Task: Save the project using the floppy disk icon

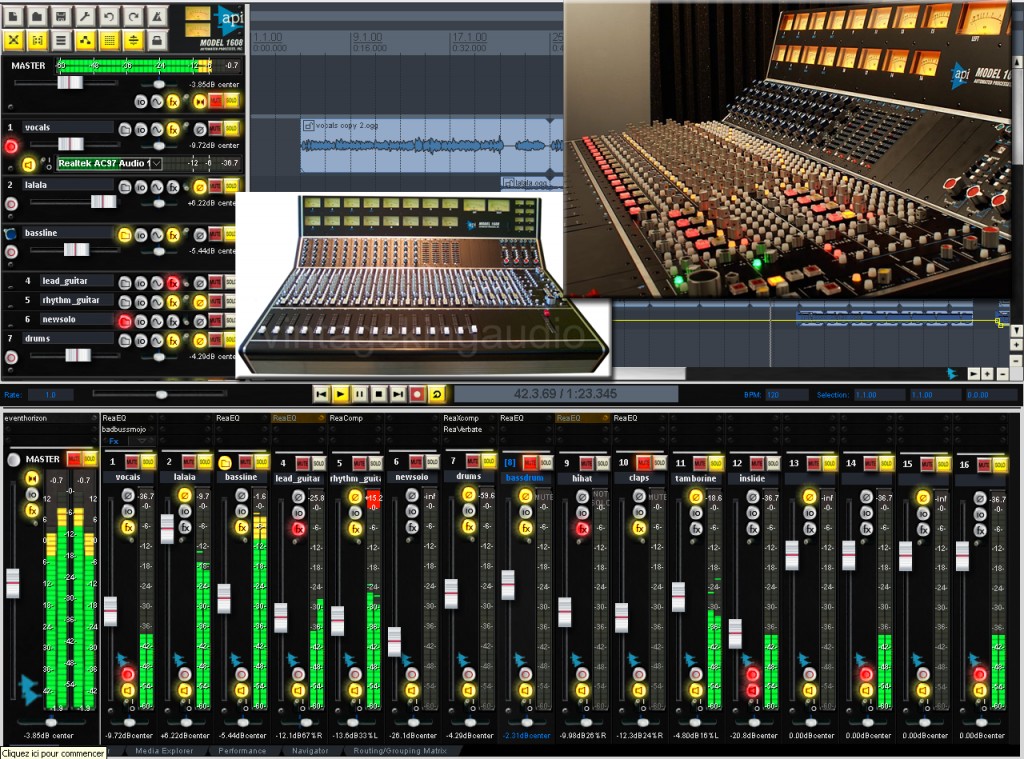Action: click(x=61, y=18)
